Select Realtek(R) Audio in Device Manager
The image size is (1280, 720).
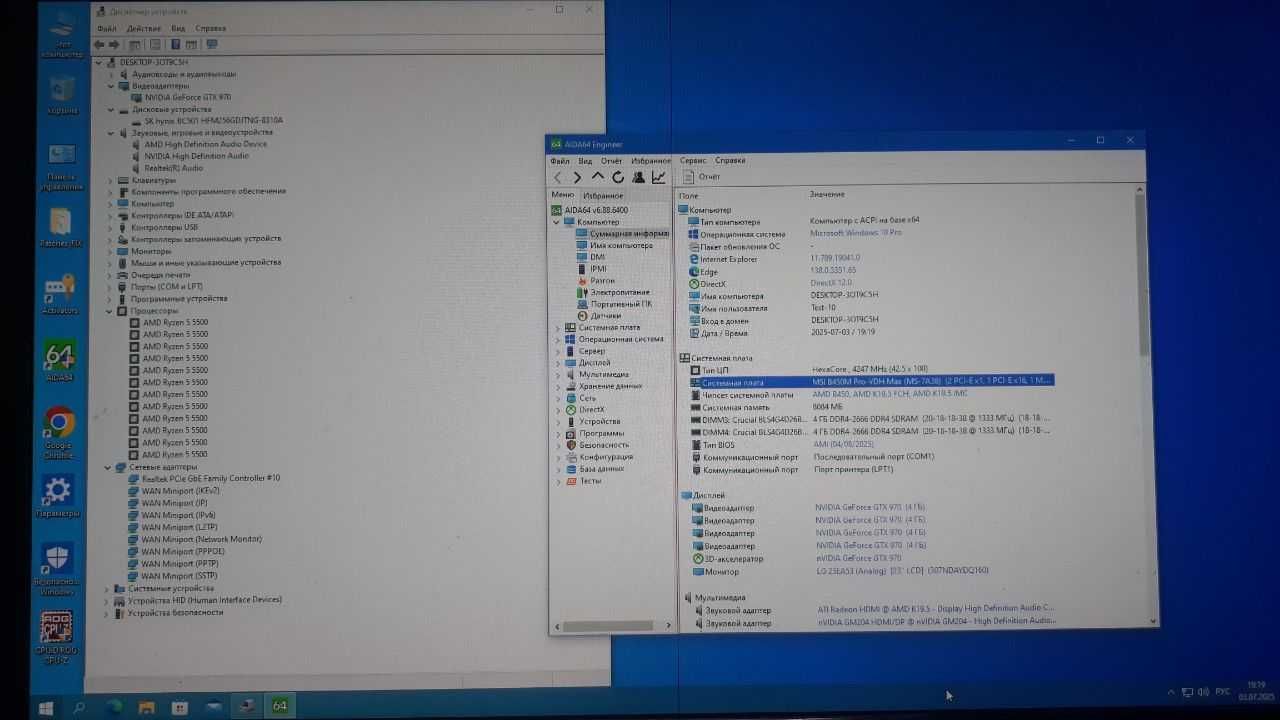(174, 168)
